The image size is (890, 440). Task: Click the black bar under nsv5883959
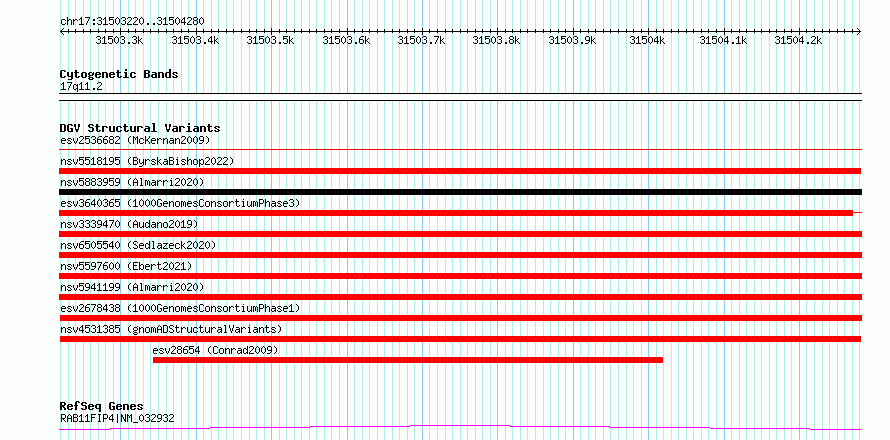(460, 192)
